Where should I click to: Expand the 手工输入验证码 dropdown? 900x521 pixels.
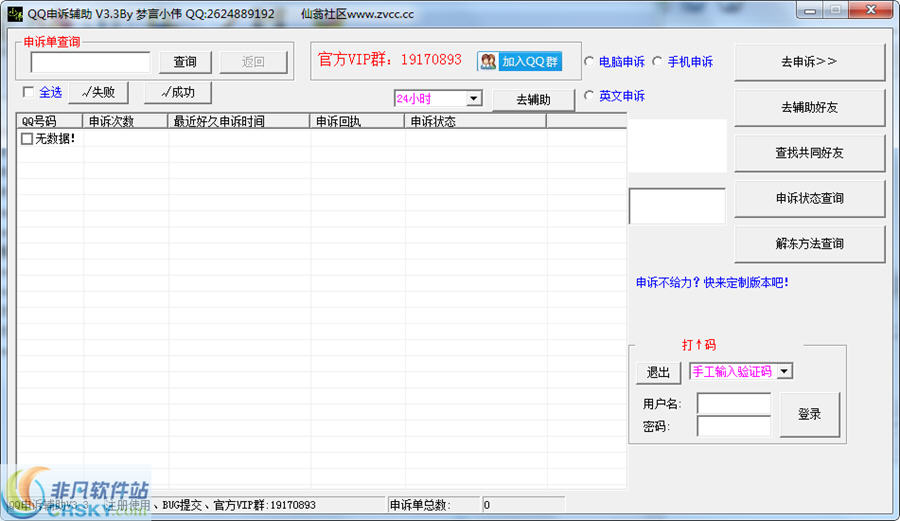coord(785,371)
